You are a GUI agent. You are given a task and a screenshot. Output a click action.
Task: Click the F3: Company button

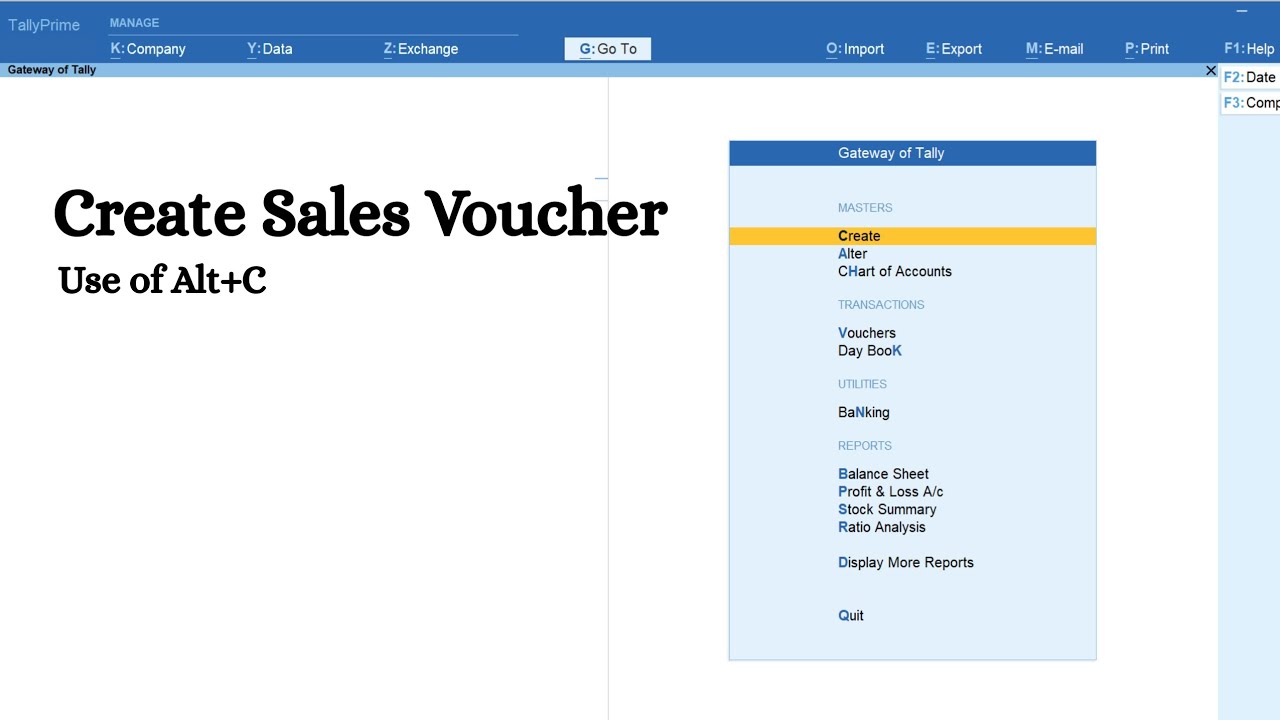coord(1250,103)
